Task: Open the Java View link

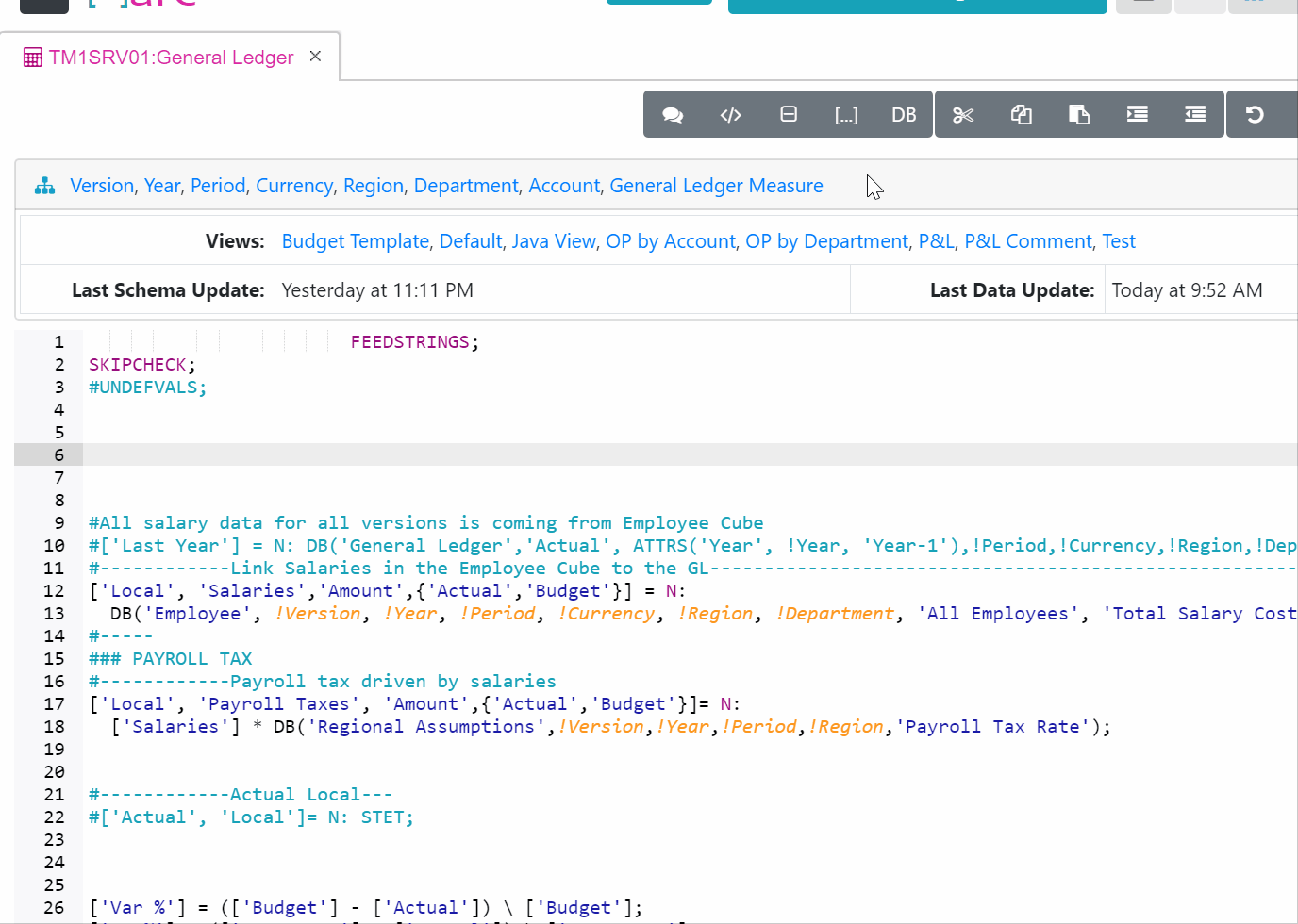Action: [x=554, y=241]
